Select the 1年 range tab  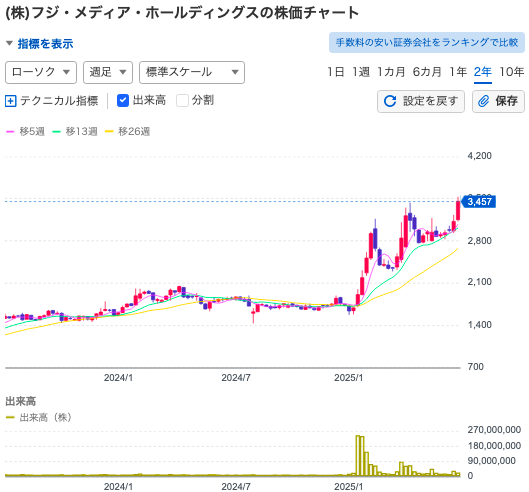pyautogui.click(x=457, y=72)
